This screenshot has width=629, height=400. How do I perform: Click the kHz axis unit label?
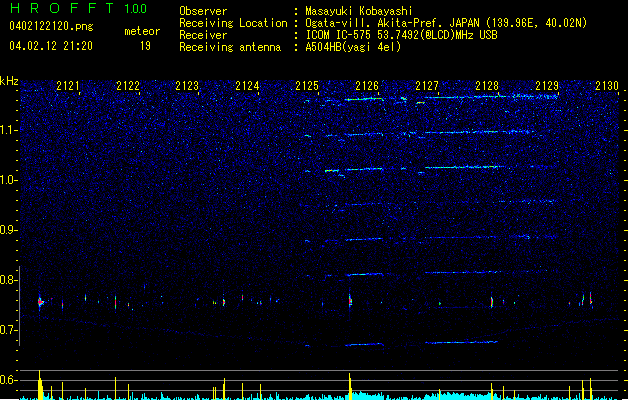coord(9,81)
